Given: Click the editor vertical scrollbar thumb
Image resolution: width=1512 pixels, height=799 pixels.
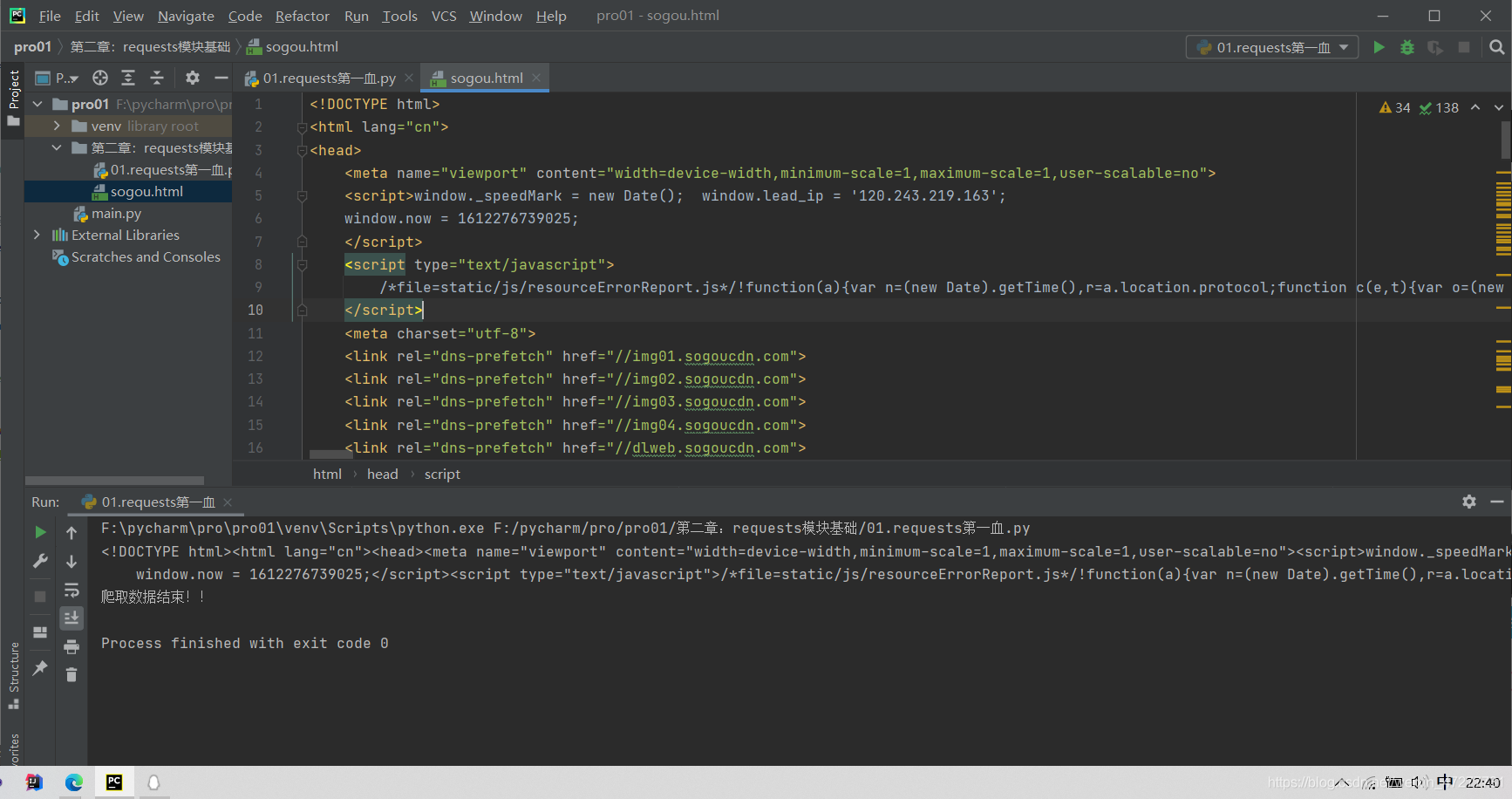Looking at the screenshot, I should coord(1506,140).
